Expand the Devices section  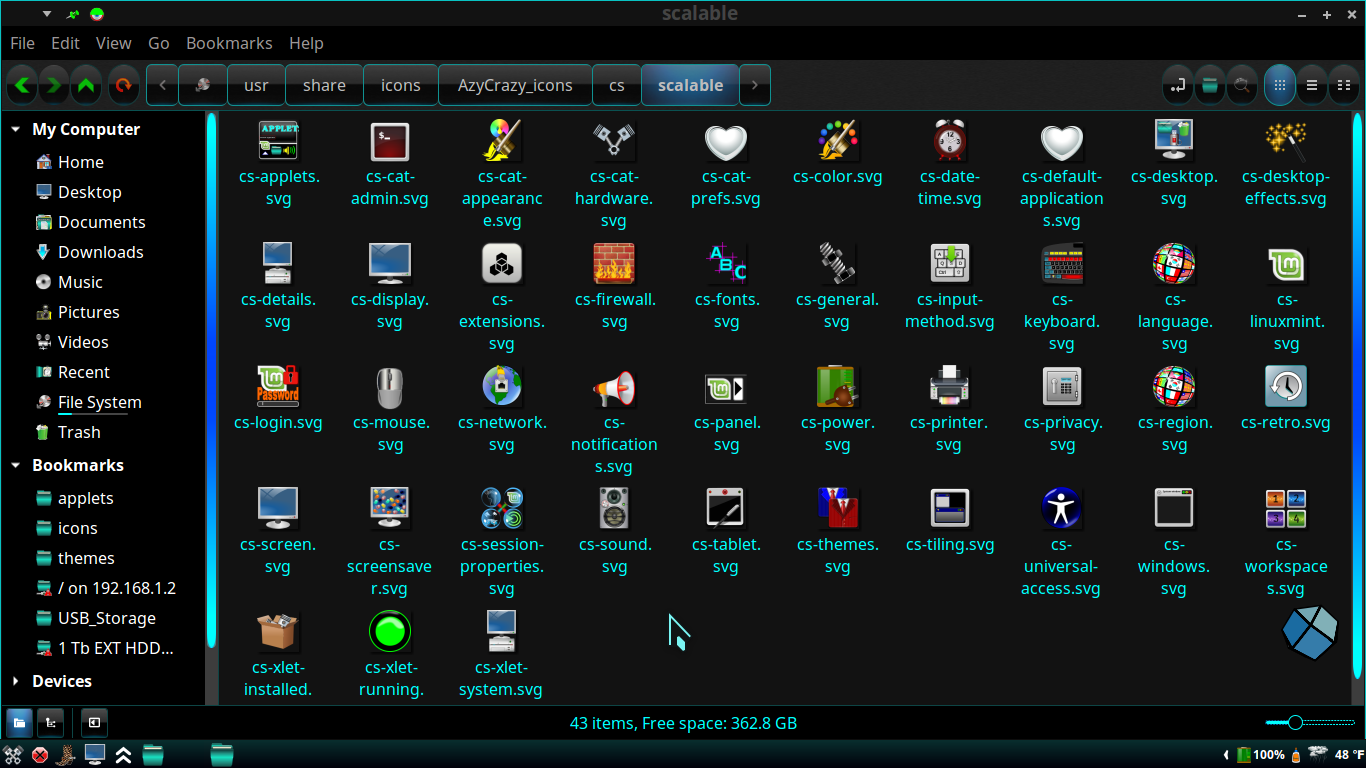pyautogui.click(x=15, y=681)
